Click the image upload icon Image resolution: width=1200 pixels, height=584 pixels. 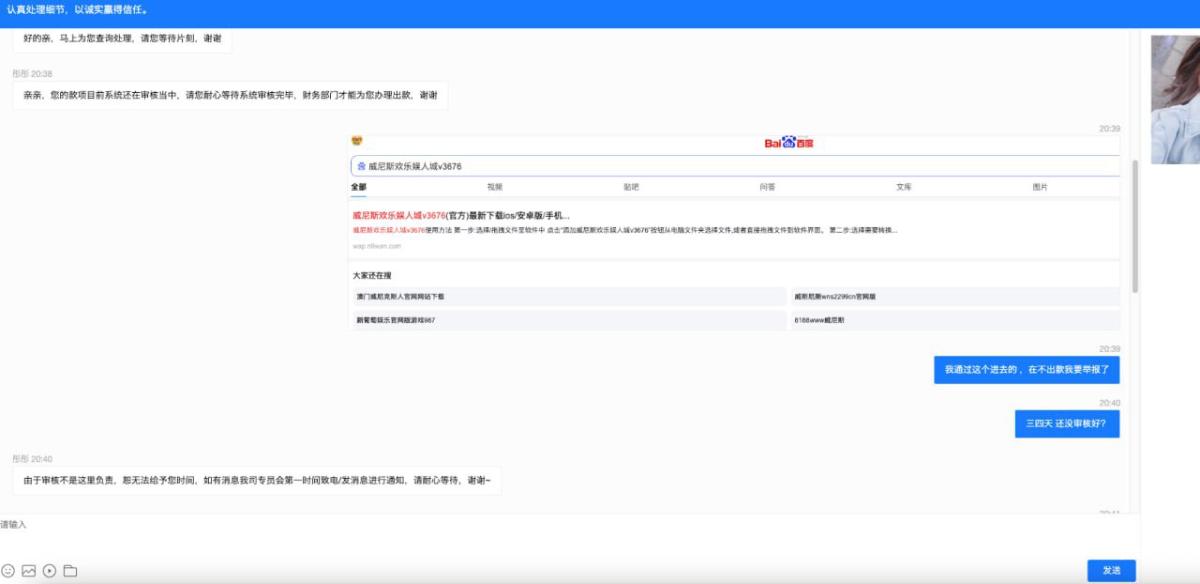pos(29,571)
